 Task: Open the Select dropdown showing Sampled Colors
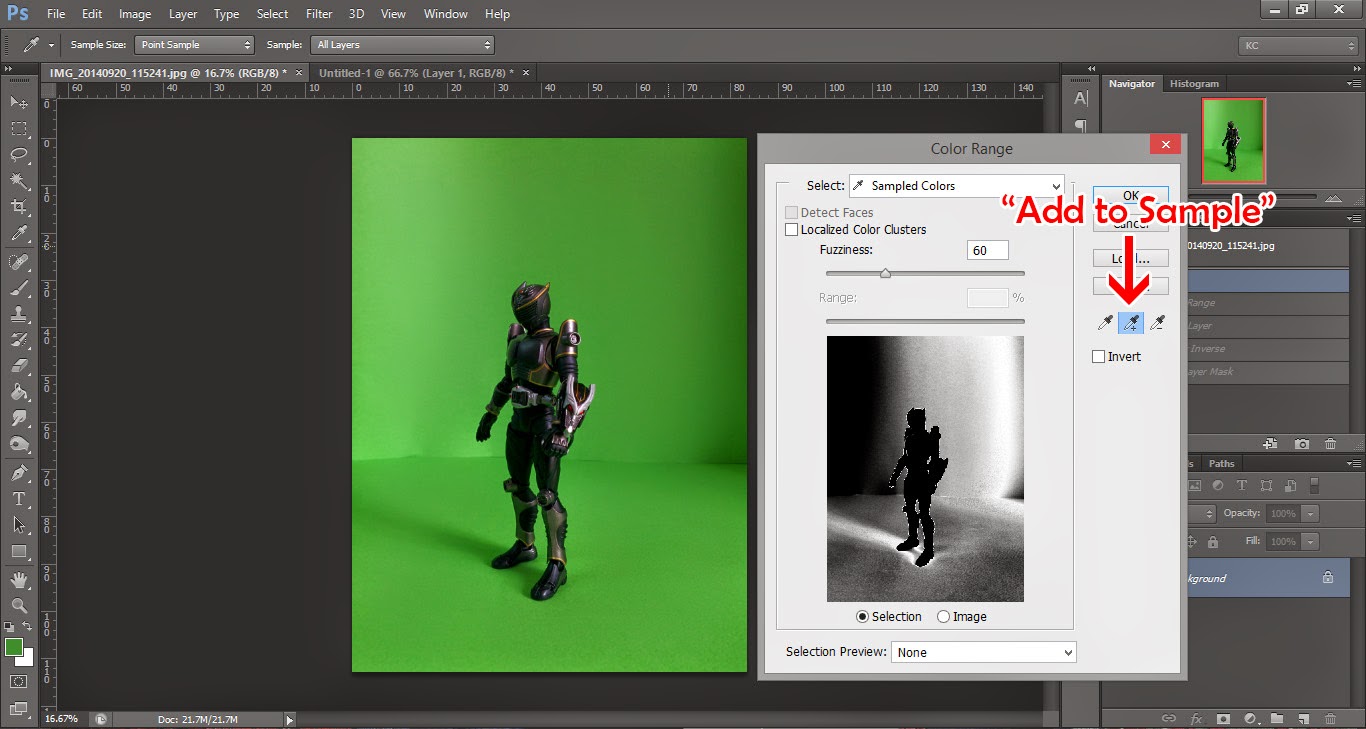point(955,185)
